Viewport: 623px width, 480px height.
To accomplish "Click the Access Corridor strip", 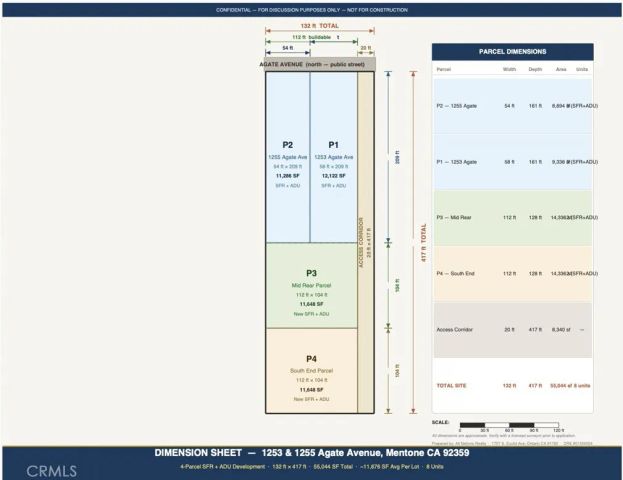I will tap(366, 242).
